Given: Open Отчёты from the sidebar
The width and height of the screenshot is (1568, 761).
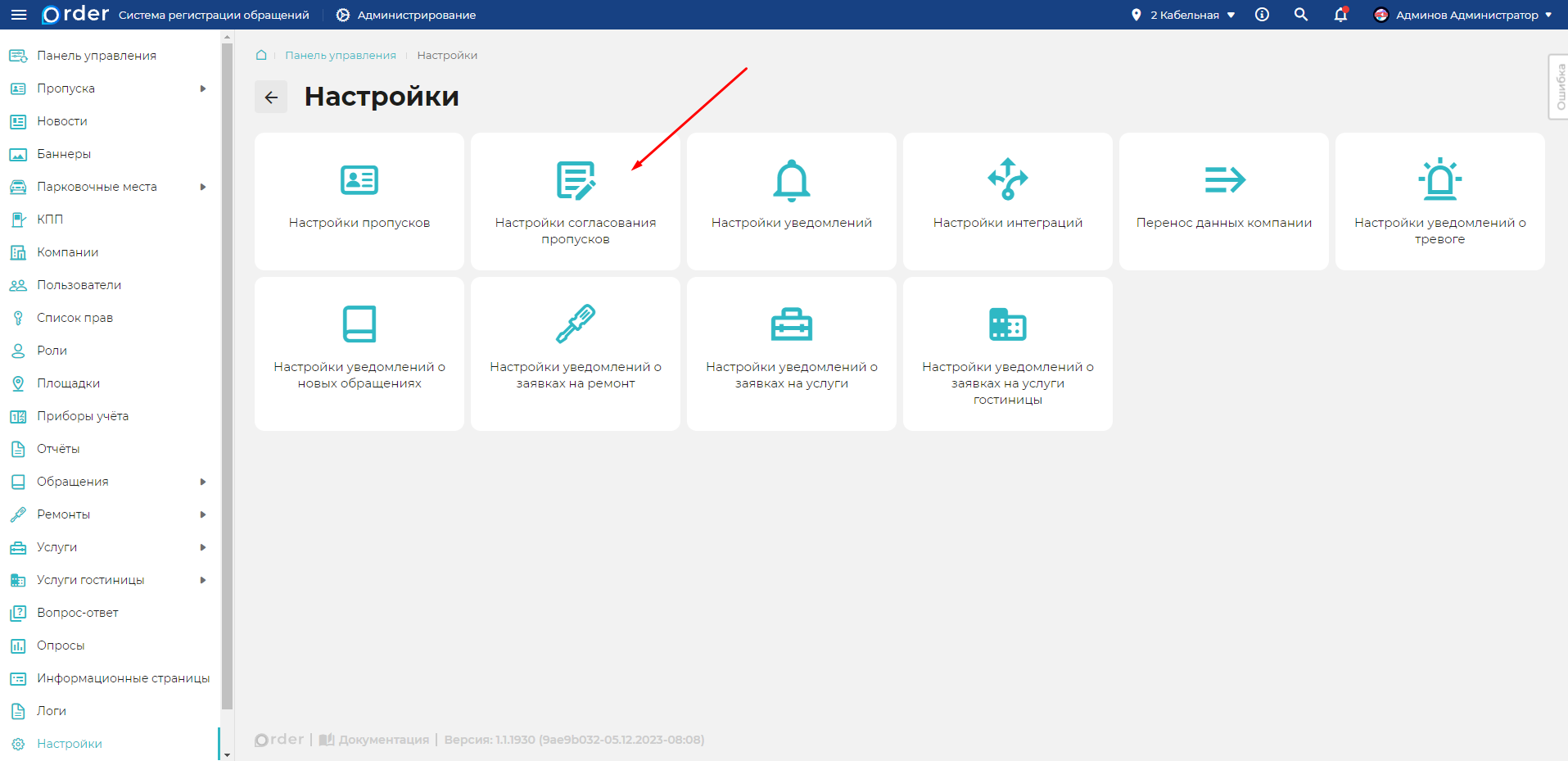Looking at the screenshot, I should point(58,449).
